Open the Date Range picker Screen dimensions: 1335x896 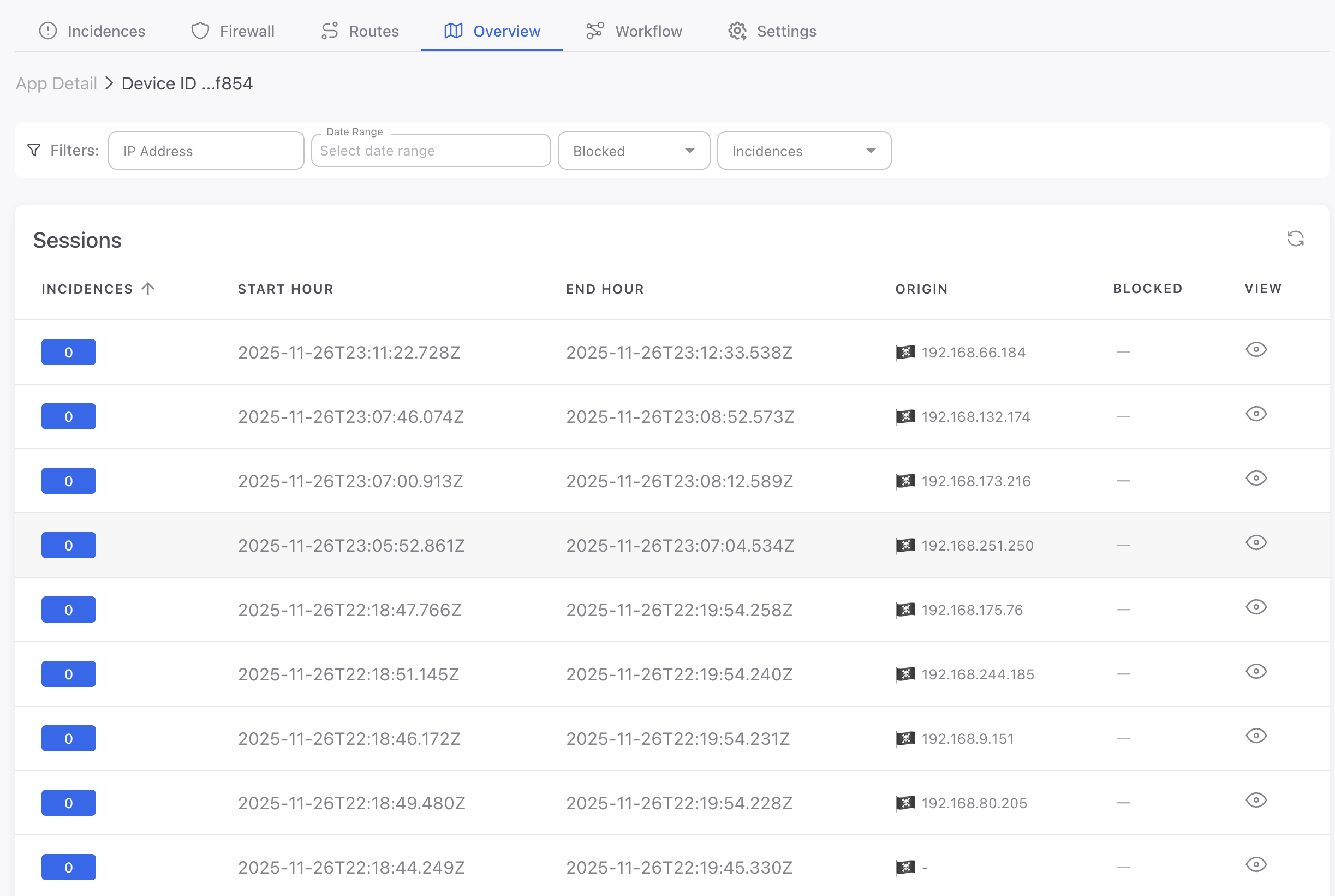click(x=430, y=150)
